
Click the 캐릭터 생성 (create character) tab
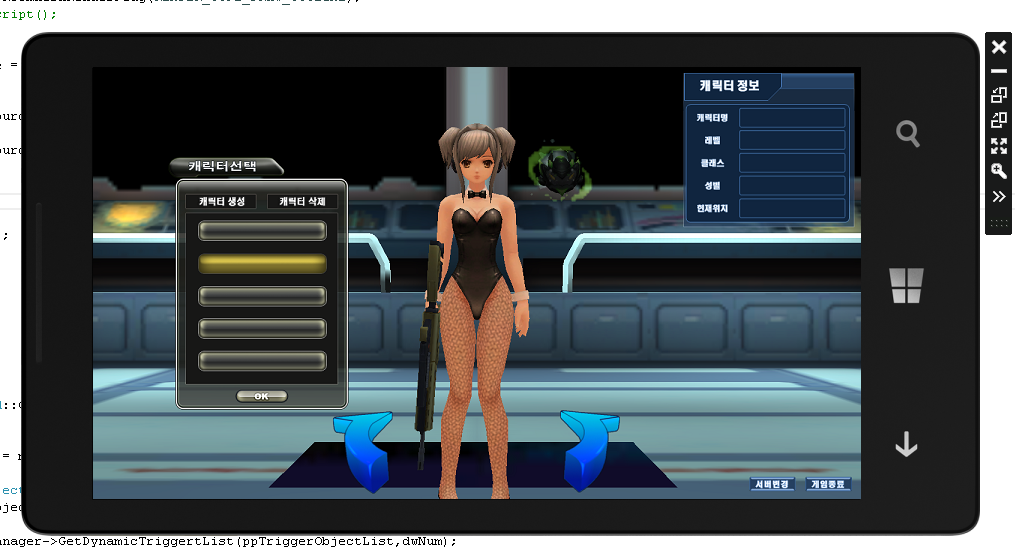221,201
